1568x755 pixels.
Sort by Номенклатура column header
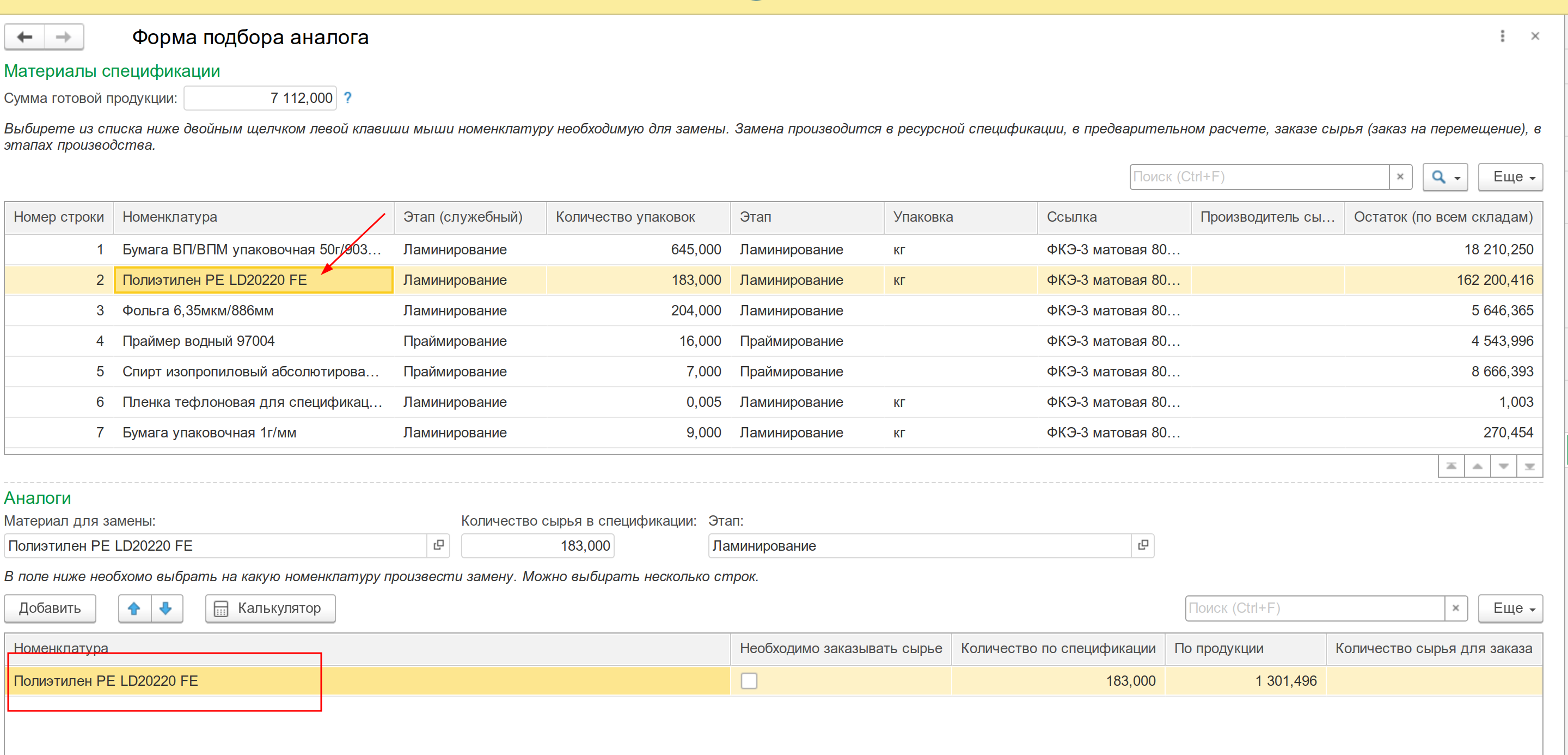169,217
